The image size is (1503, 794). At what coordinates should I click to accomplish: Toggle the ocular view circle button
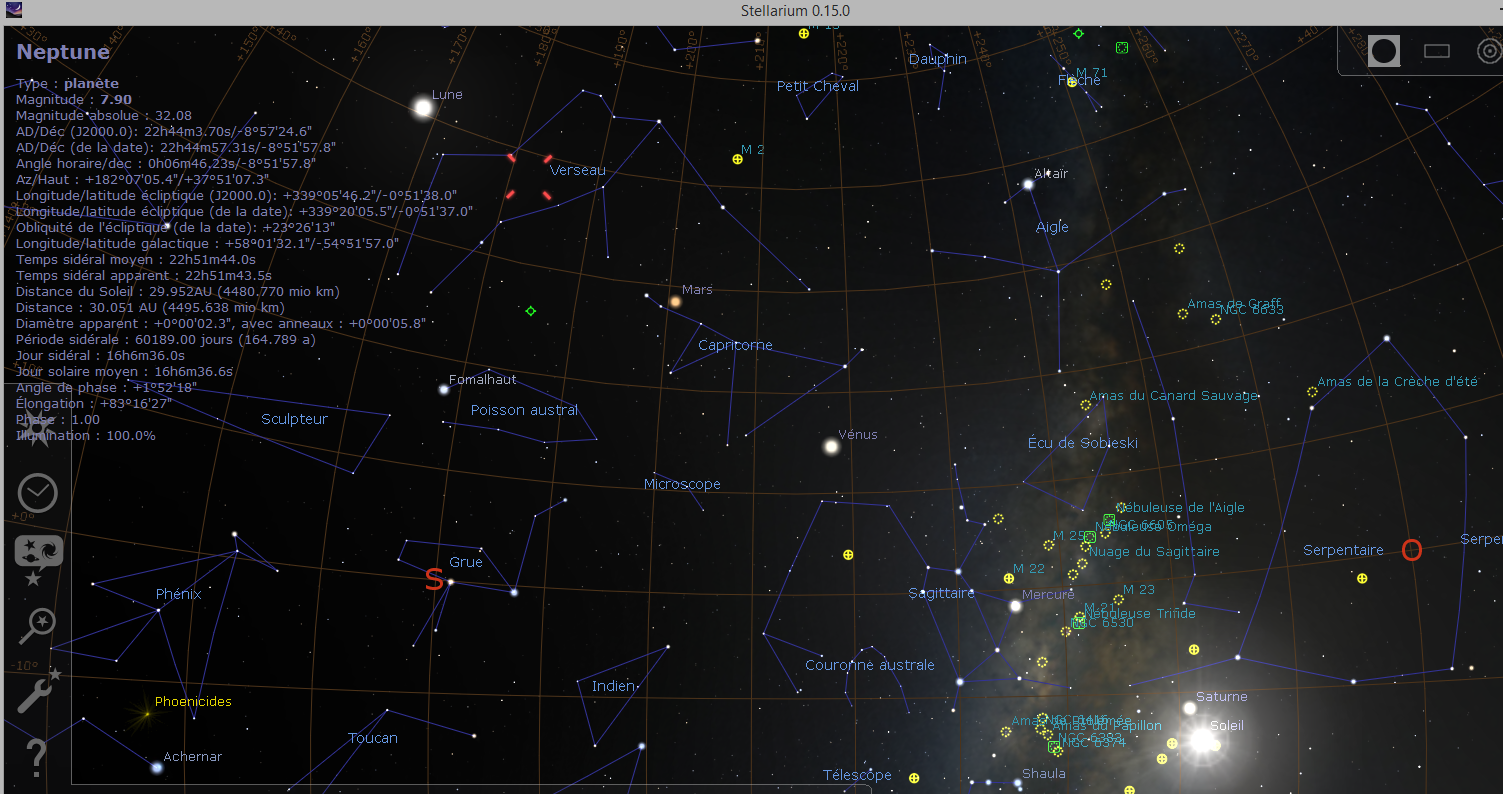[x=1384, y=51]
